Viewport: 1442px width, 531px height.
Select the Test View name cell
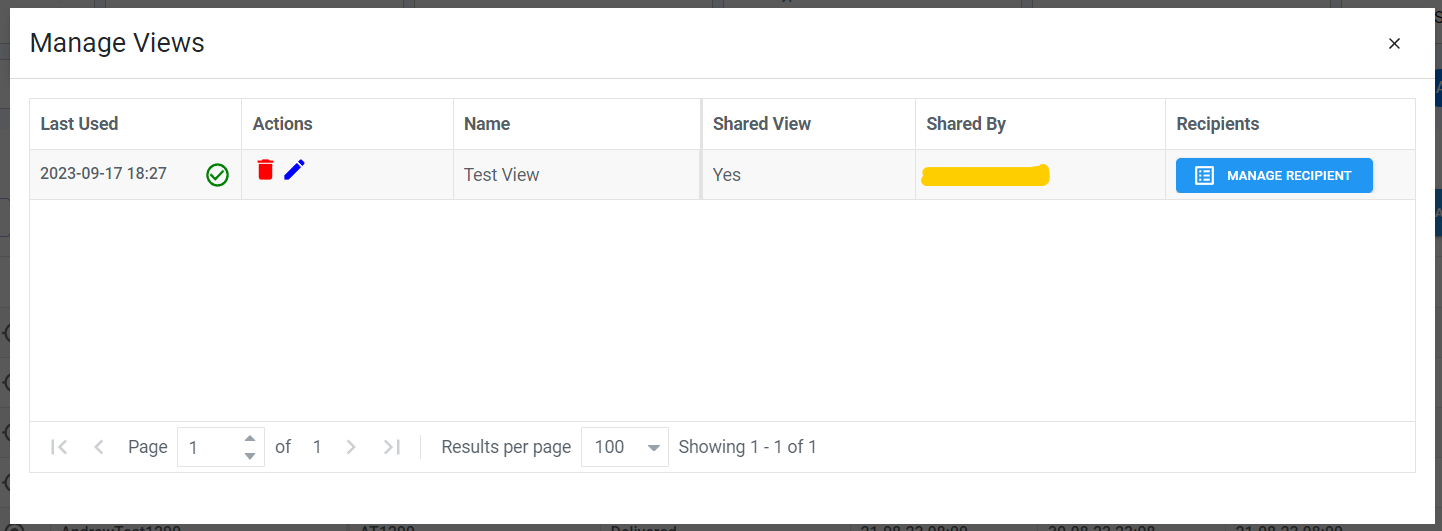coord(502,175)
